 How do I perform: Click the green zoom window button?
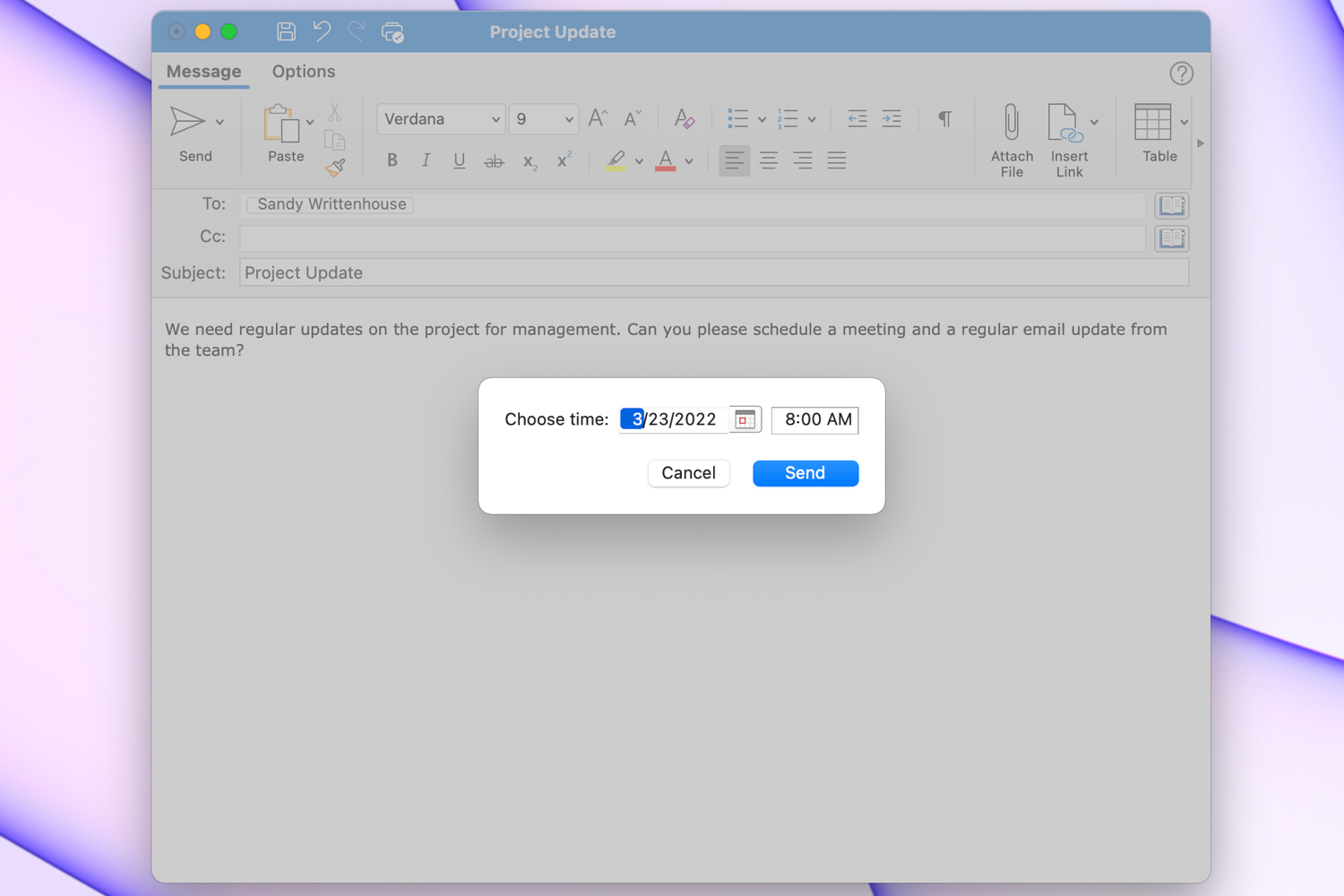point(229,32)
